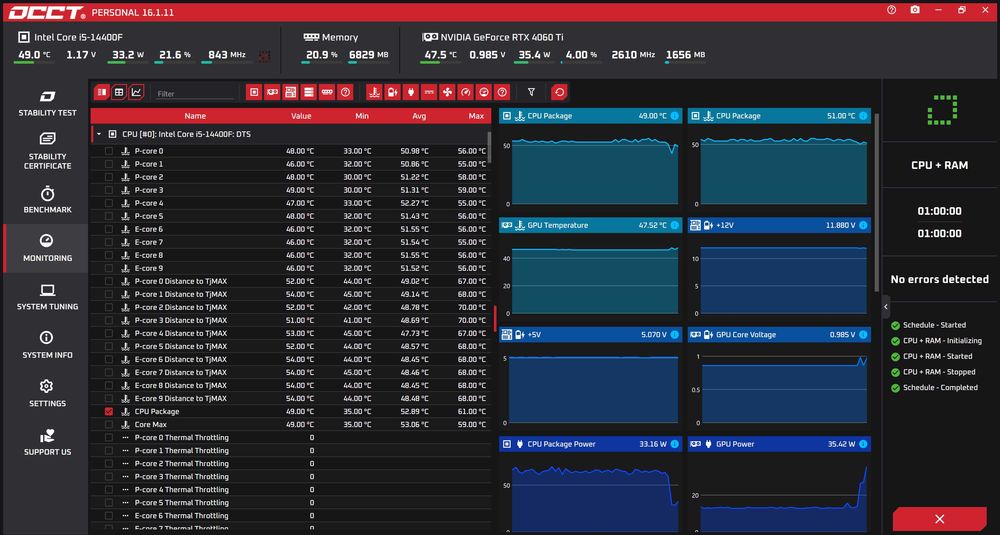The image size is (1000, 535).
Task: Sort table by Name column header
Action: coord(195,116)
